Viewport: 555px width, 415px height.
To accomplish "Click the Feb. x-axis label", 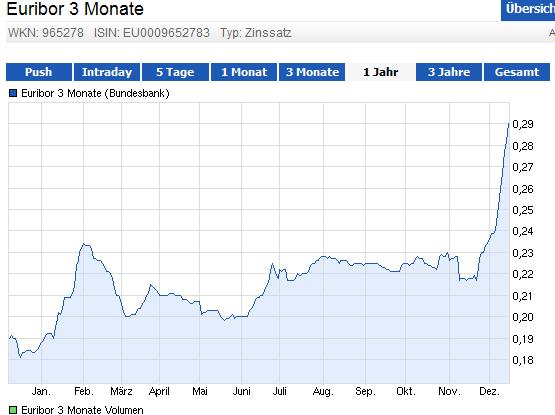I will click(x=84, y=391).
